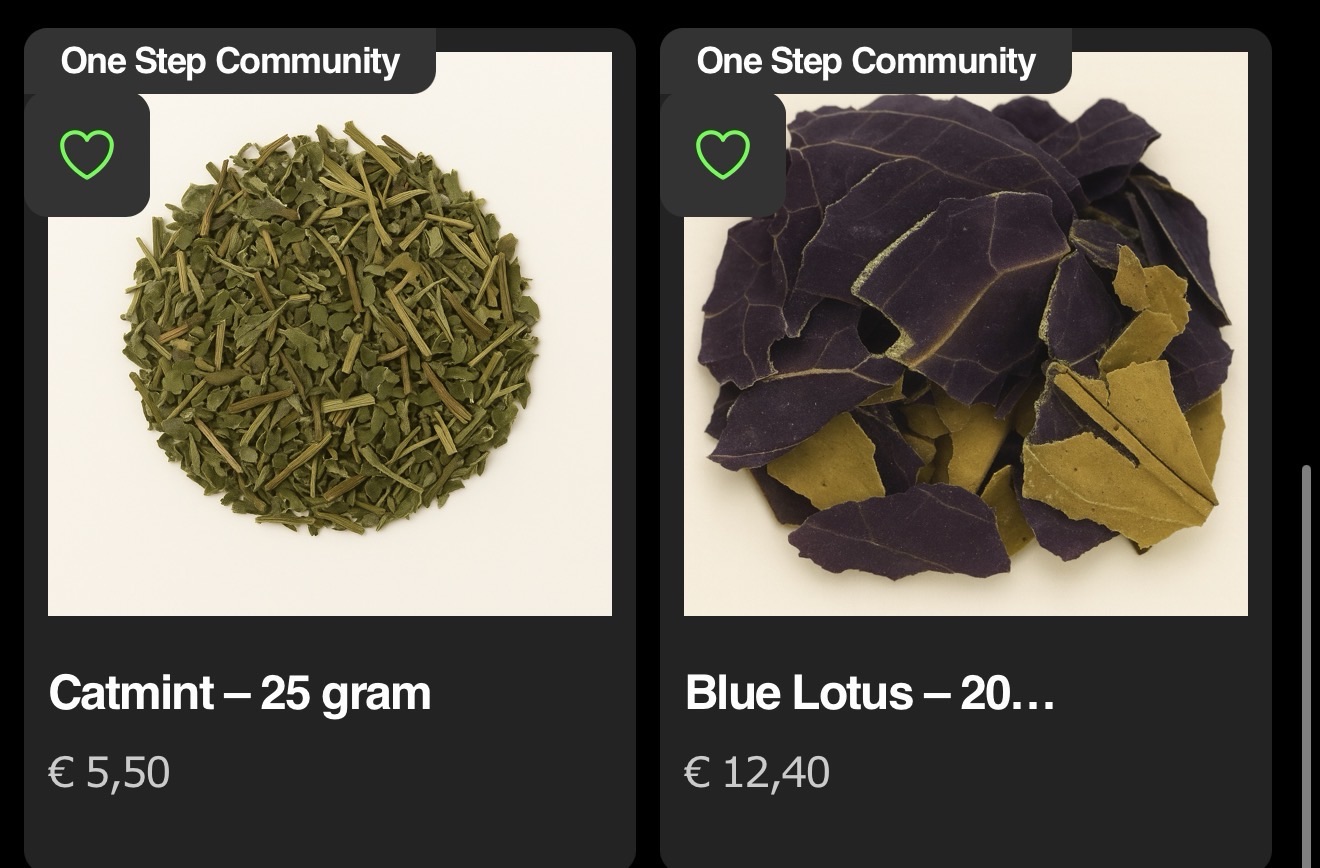The width and height of the screenshot is (1320, 868).
Task: Click the € 12,40 price
Action: tap(757, 772)
